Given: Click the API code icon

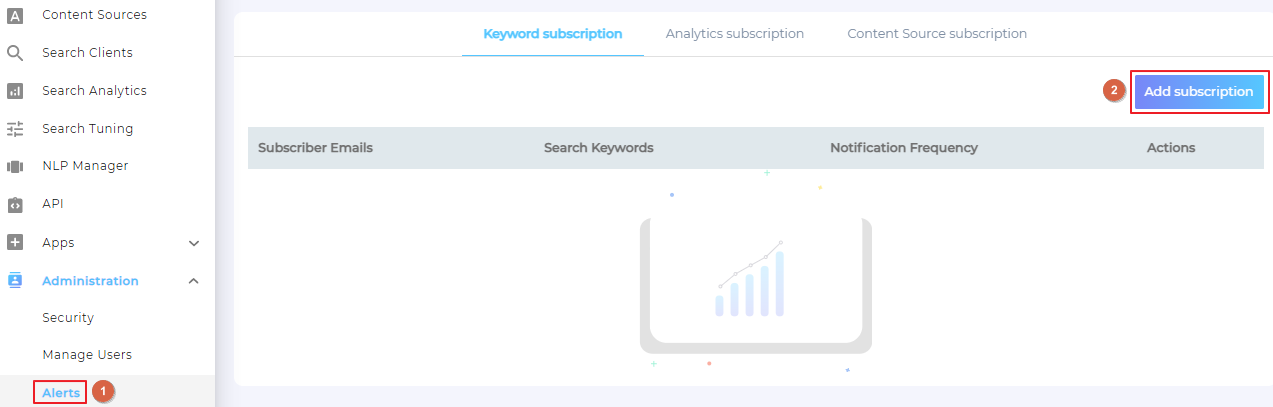Looking at the screenshot, I should 15,204.
